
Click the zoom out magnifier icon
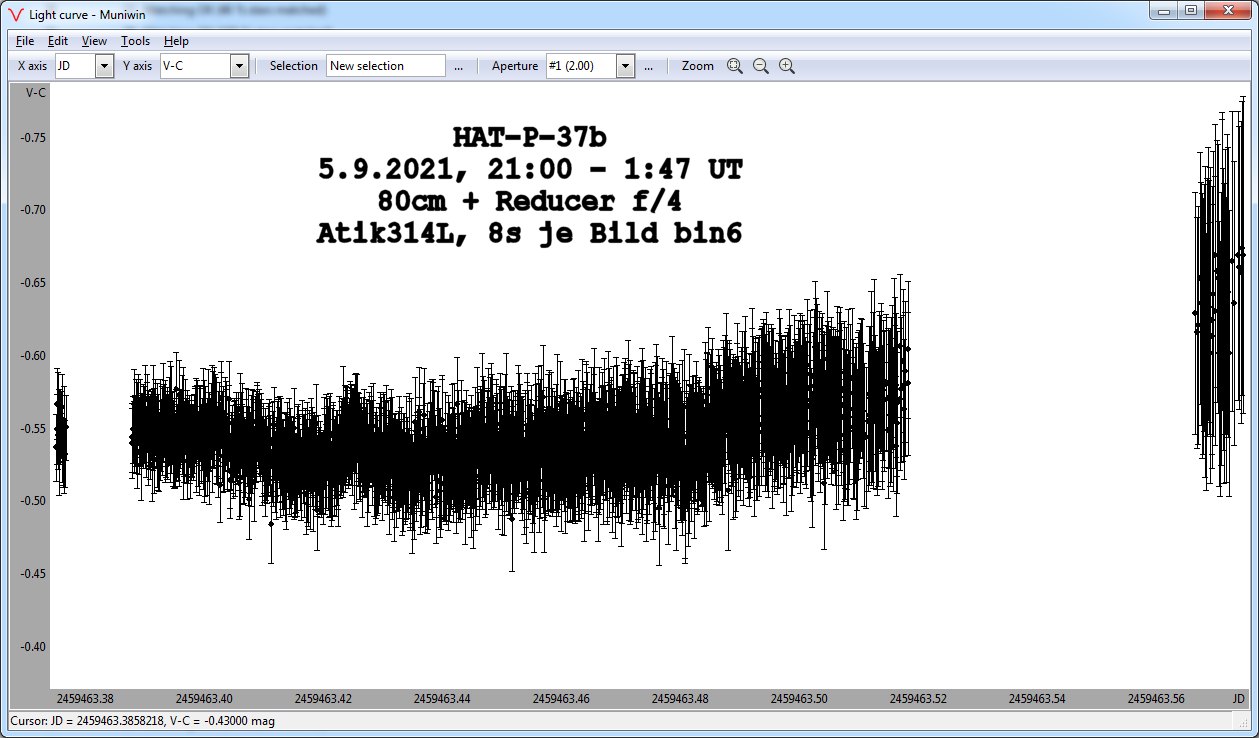point(761,66)
